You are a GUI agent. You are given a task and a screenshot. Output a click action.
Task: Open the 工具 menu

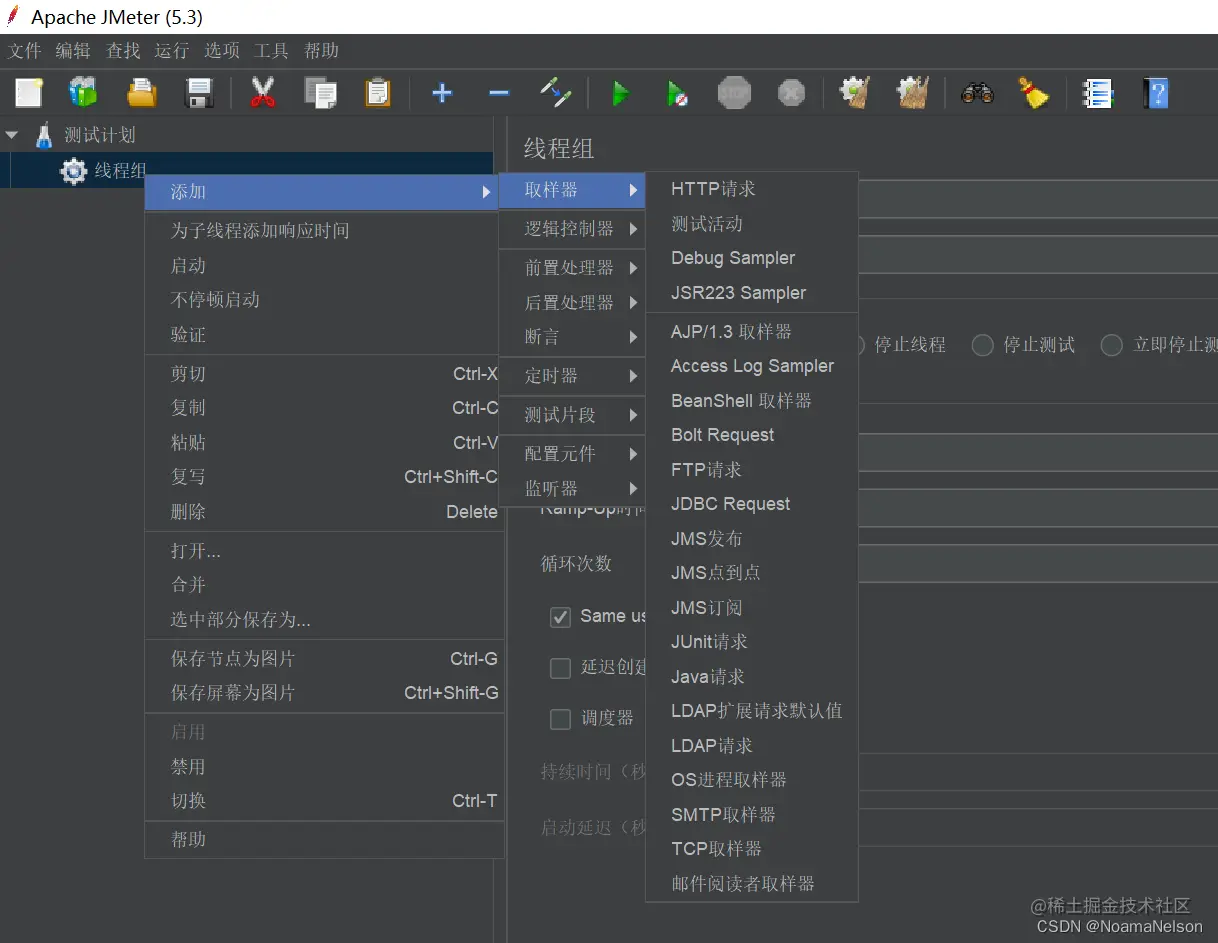tap(270, 50)
